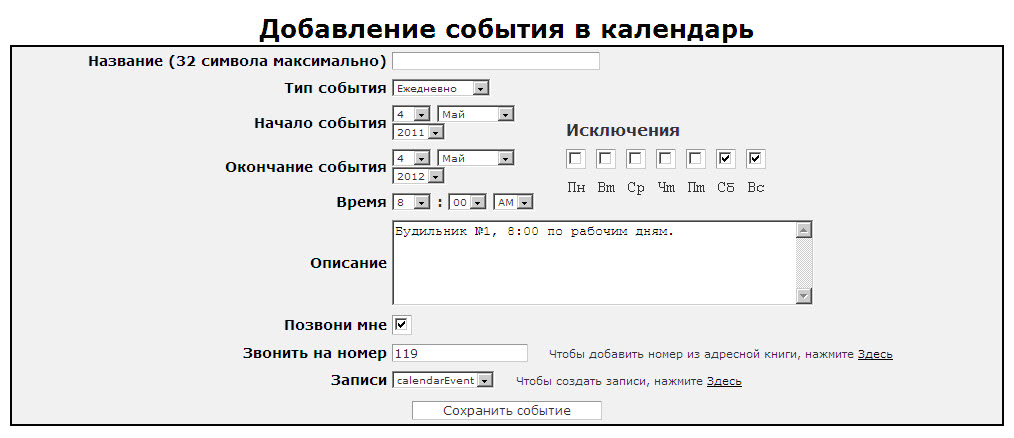Click the 'Сб' day label
Image resolution: width=1014 pixels, height=438 pixels.
pyautogui.click(x=726, y=188)
